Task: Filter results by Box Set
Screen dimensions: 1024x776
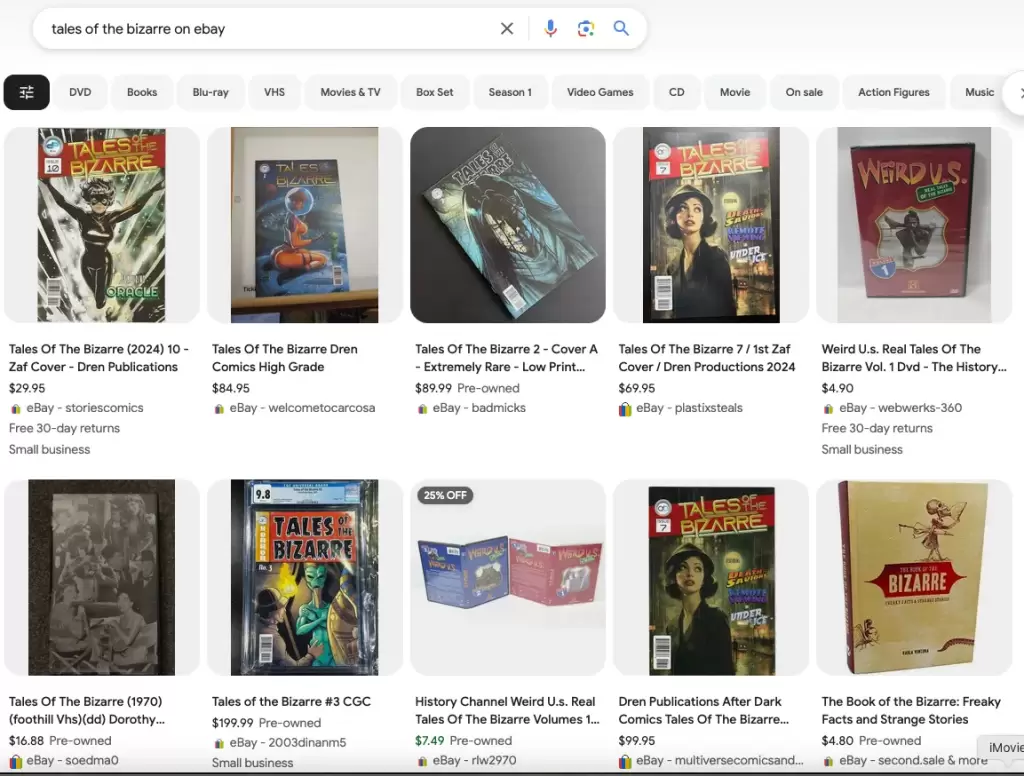Action: click(x=434, y=92)
